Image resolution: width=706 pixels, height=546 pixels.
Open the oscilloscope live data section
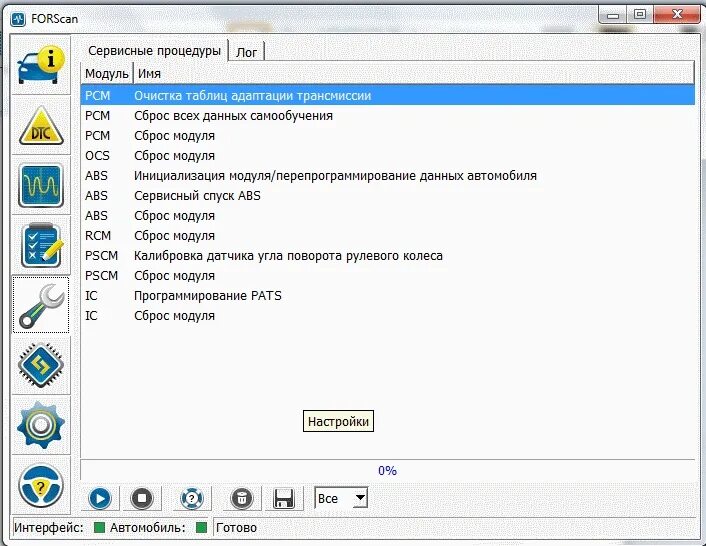tap(41, 185)
